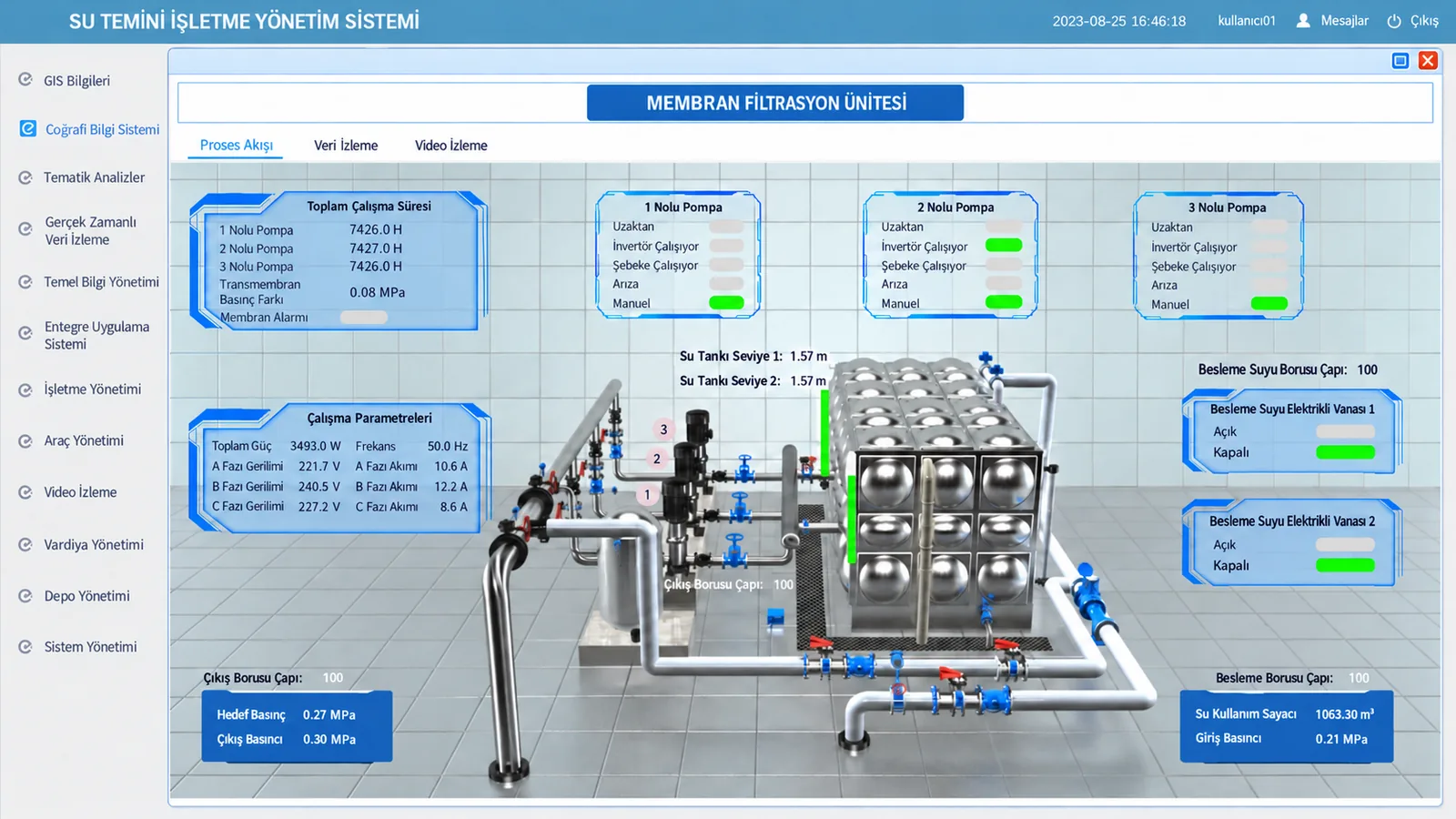Toggle the Membran Alarmı indicator
1456x819 pixels.
click(x=364, y=318)
